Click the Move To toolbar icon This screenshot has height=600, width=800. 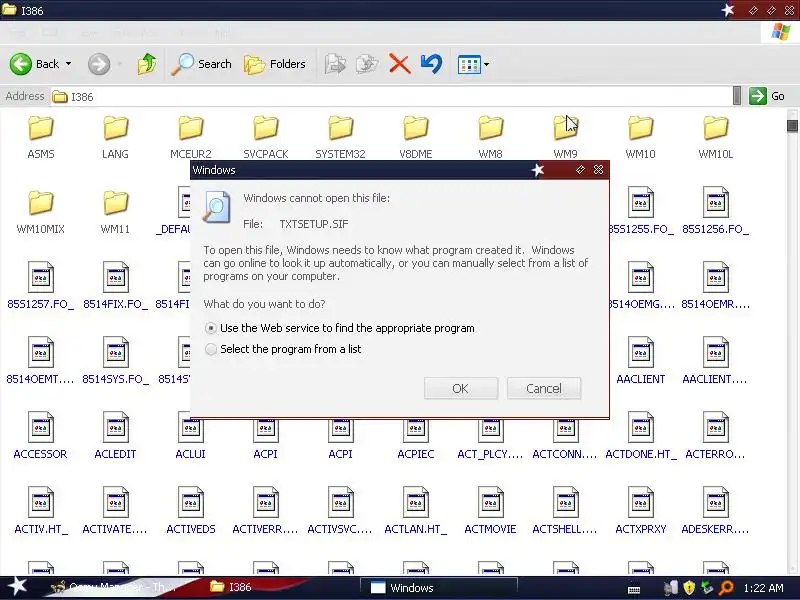pyautogui.click(x=336, y=64)
